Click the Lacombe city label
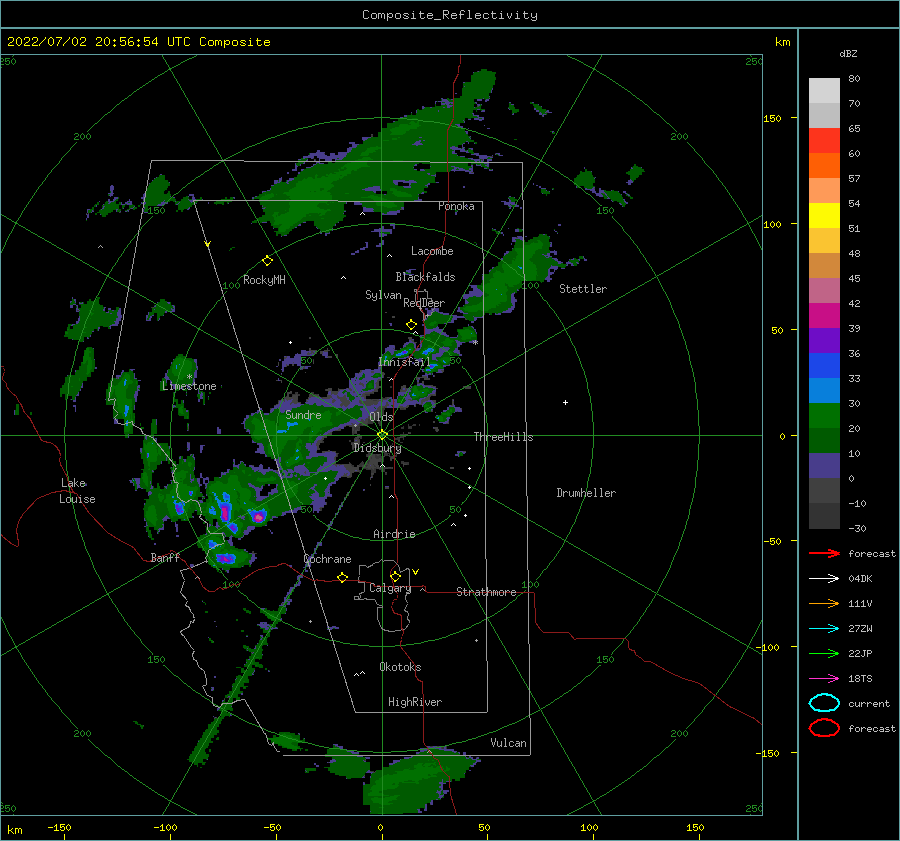 coord(432,251)
